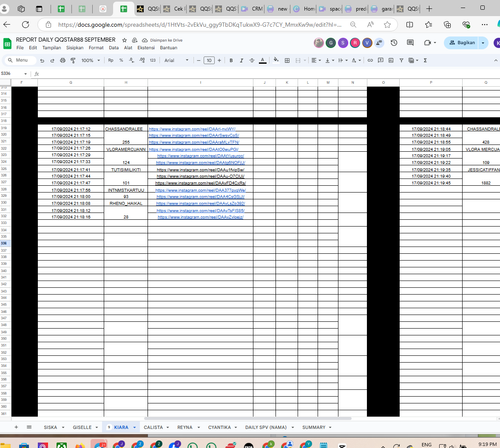Collapse the toolbar with chevron arrow

click(x=496, y=60)
